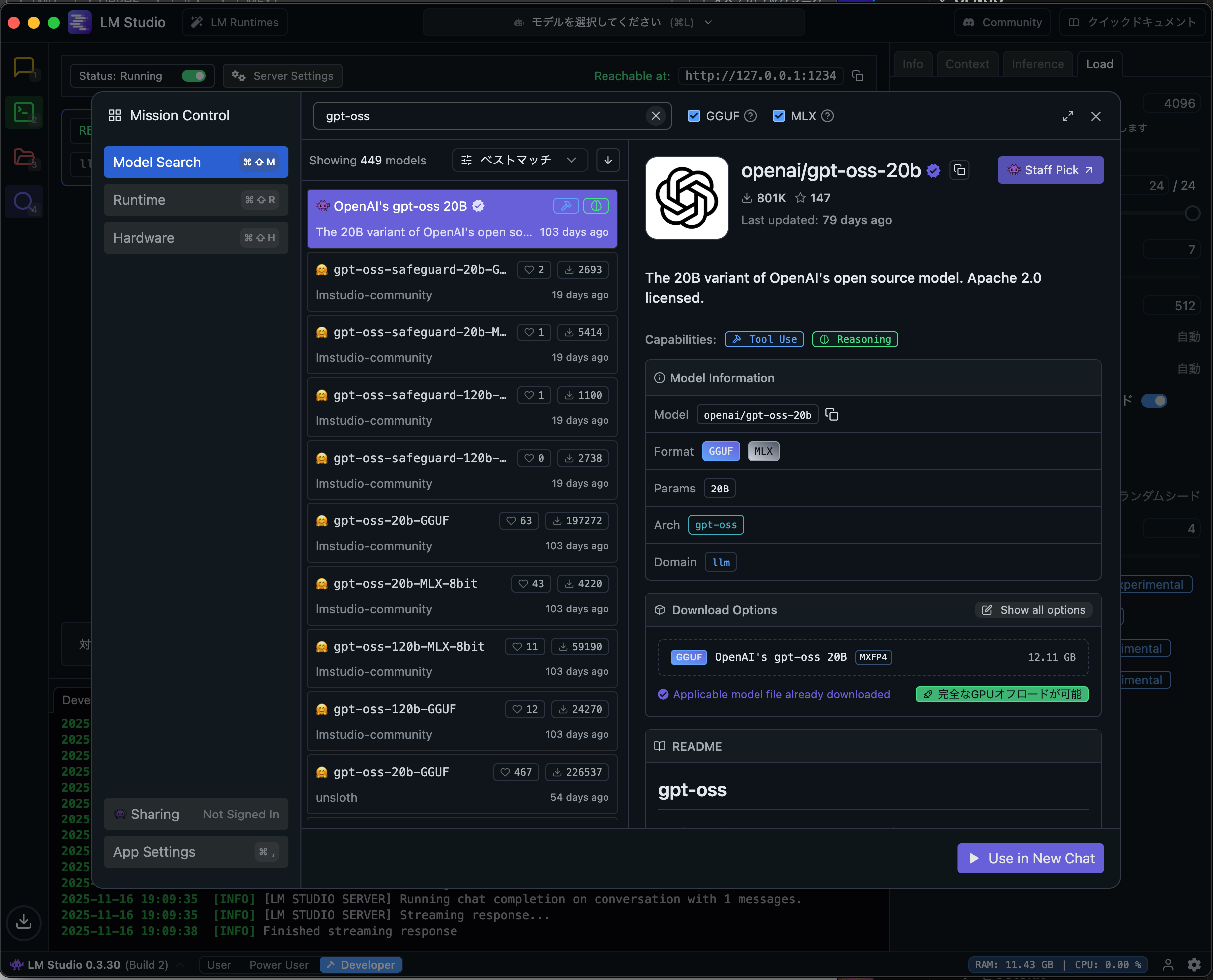
Task: Click Show all options for downloads
Action: (1034, 610)
